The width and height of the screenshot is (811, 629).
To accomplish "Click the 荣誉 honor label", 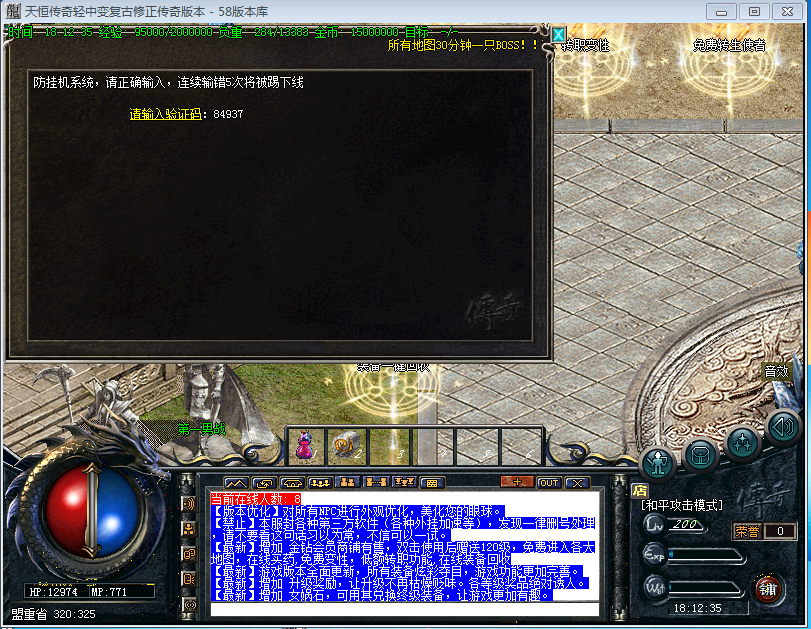I will [x=747, y=531].
